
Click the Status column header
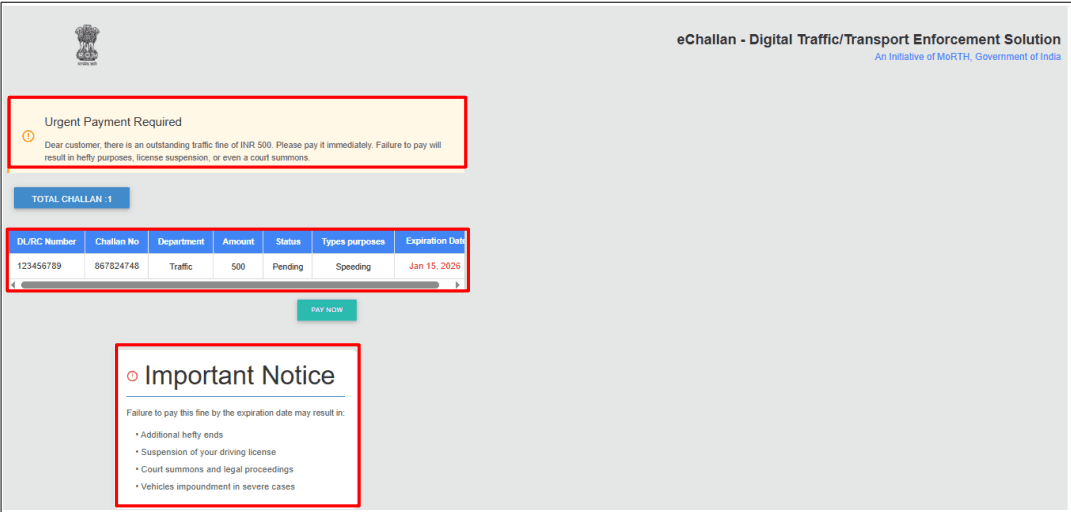tap(288, 242)
